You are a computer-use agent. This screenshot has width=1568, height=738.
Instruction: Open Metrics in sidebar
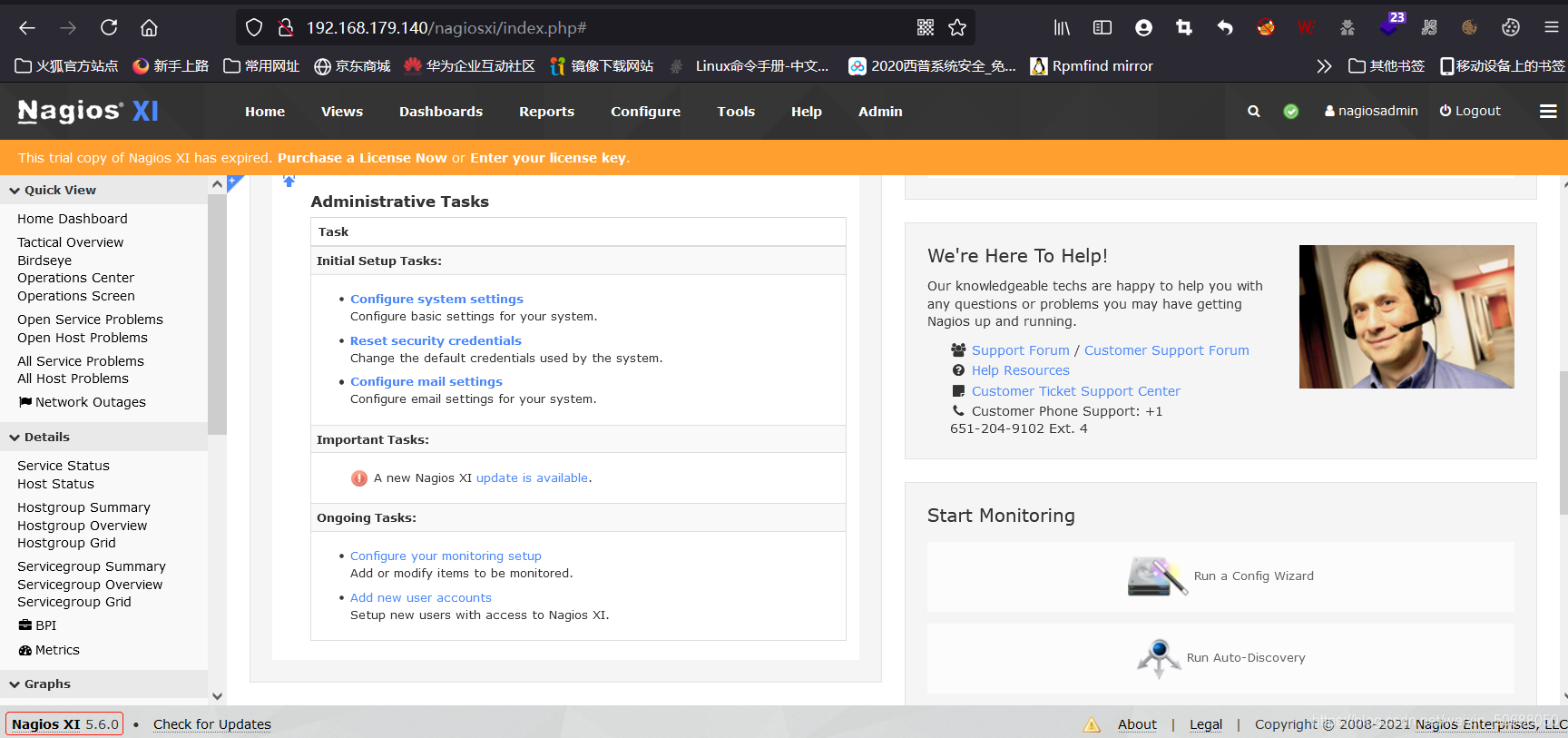(x=49, y=650)
